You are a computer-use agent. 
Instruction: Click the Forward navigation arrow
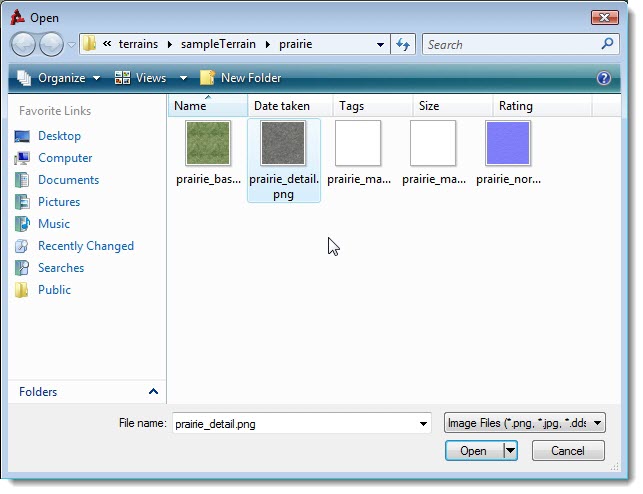tap(51, 44)
